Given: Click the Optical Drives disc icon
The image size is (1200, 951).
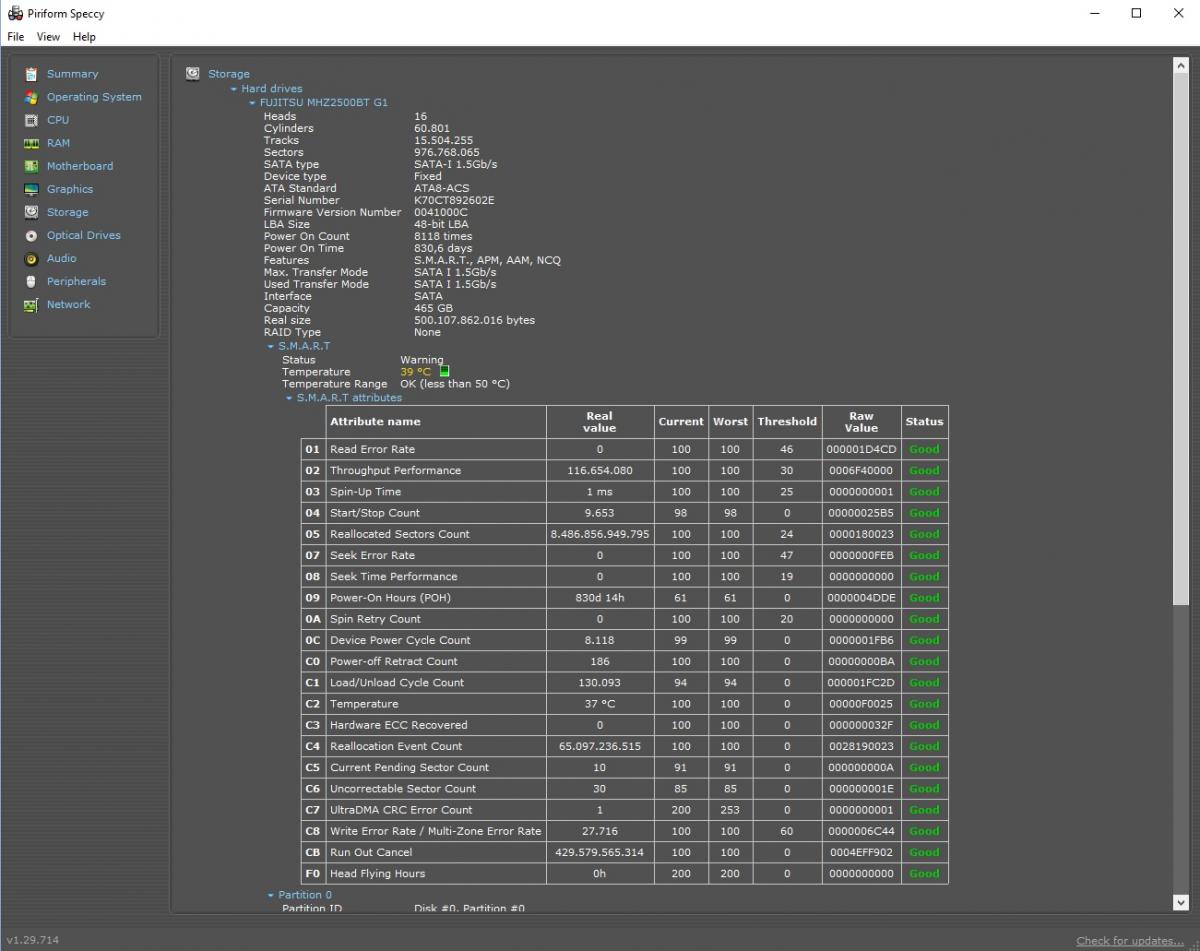Looking at the screenshot, I should click(31, 235).
